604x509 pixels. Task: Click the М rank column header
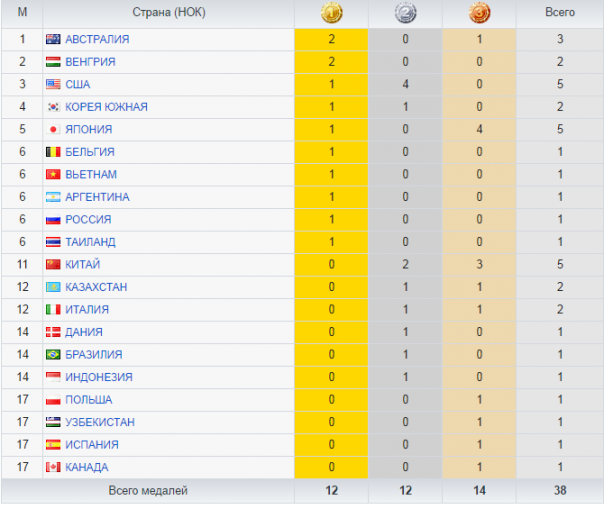(22, 13)
